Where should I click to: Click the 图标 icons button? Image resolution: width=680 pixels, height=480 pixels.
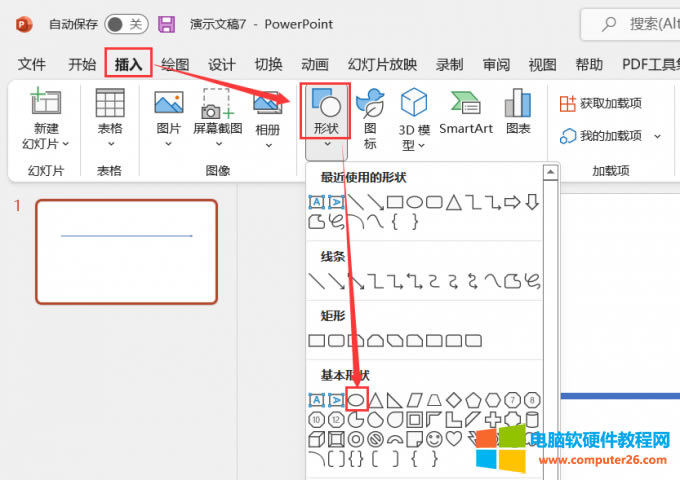point(370,118)
